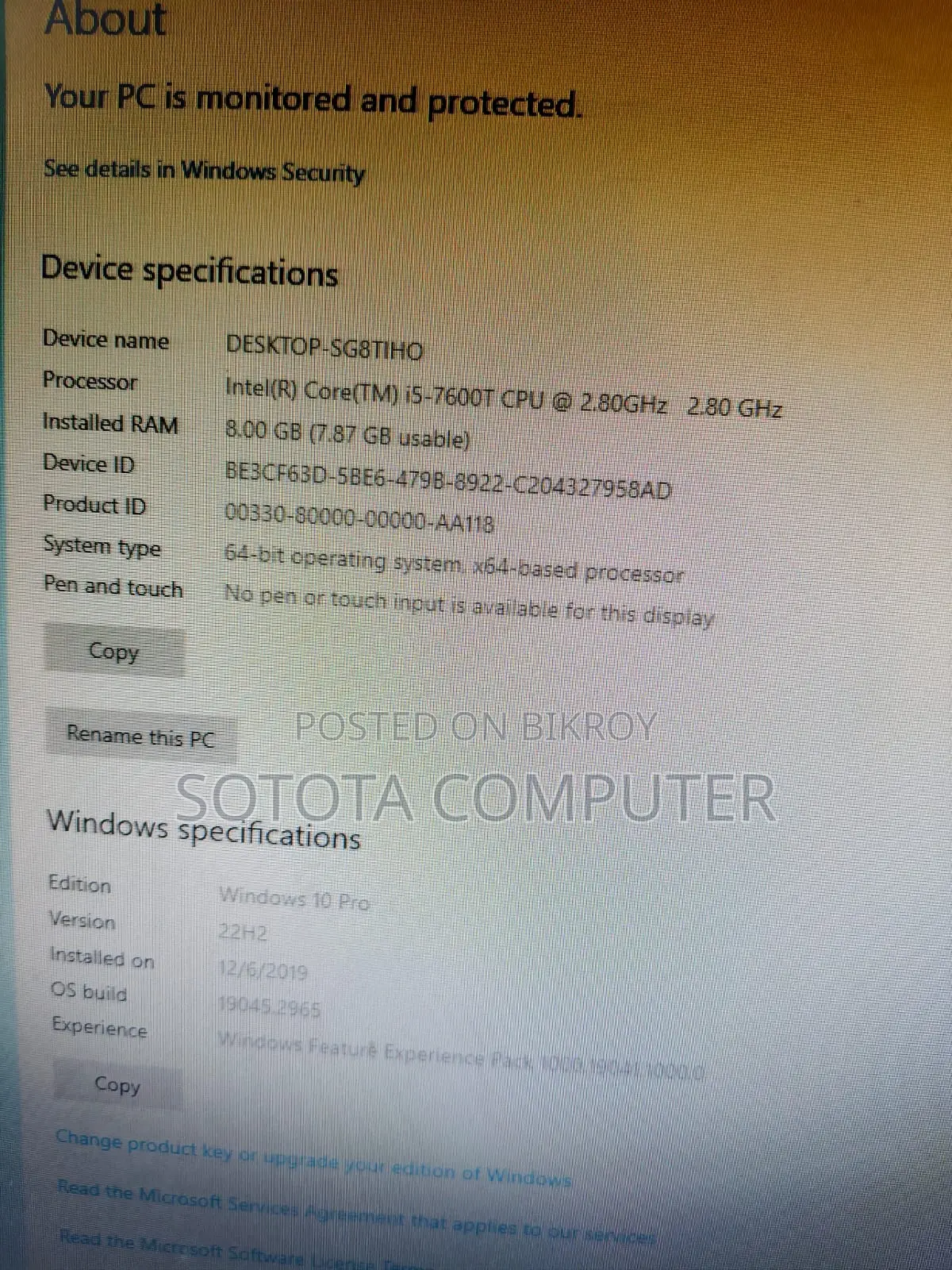Screen dimensions: 952x1270
Task: Click Rename this PC button
Action: [x=140, y=736]
